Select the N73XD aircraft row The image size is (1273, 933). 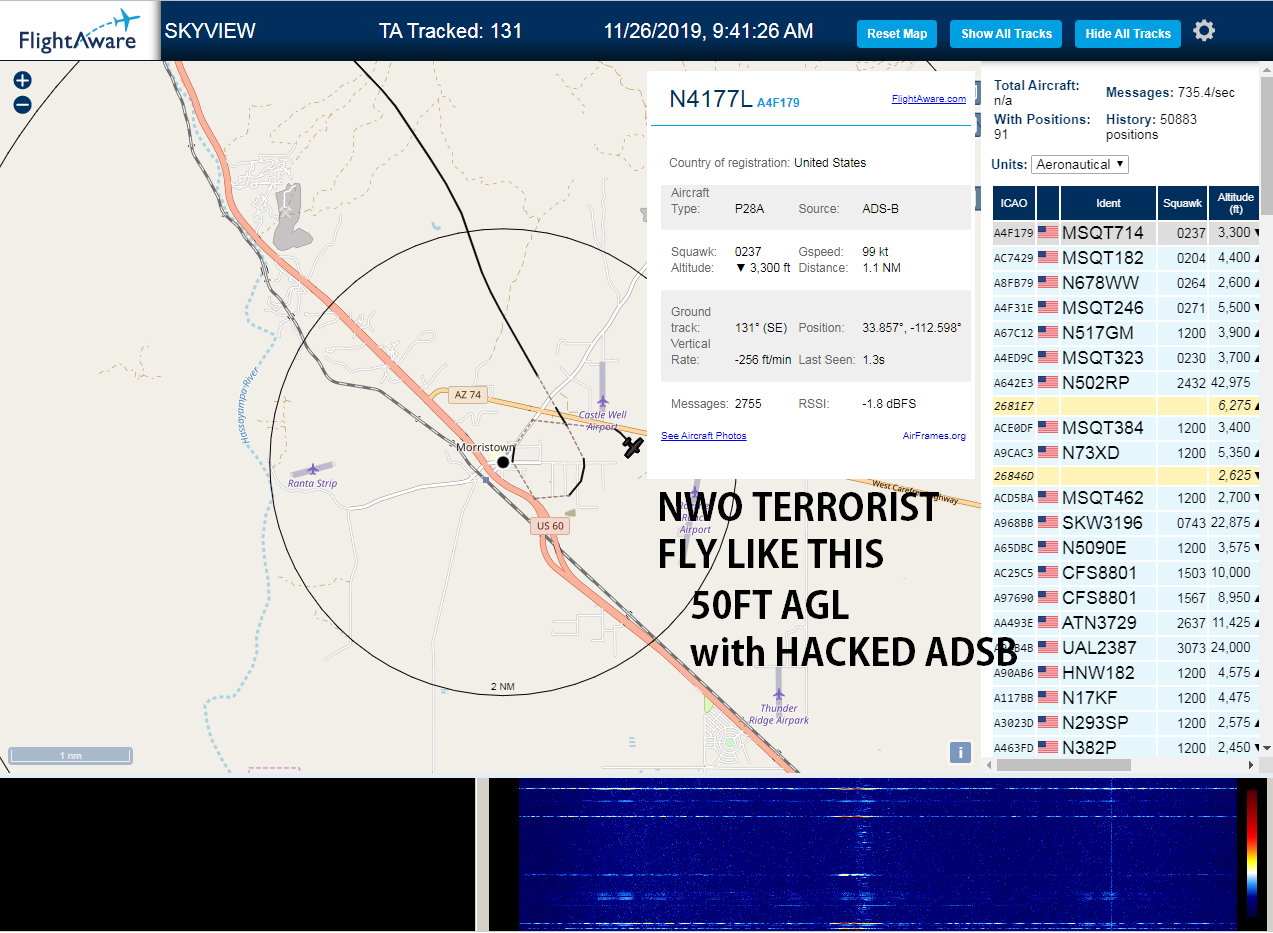(1126, 453)
